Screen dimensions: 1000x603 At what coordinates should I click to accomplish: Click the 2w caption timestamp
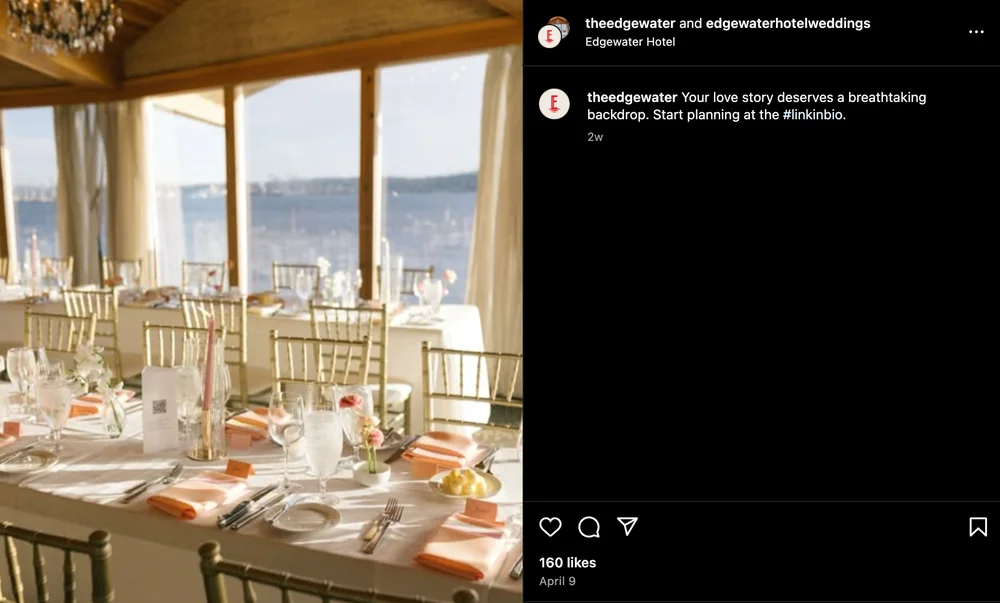click(x=595, y=137)
